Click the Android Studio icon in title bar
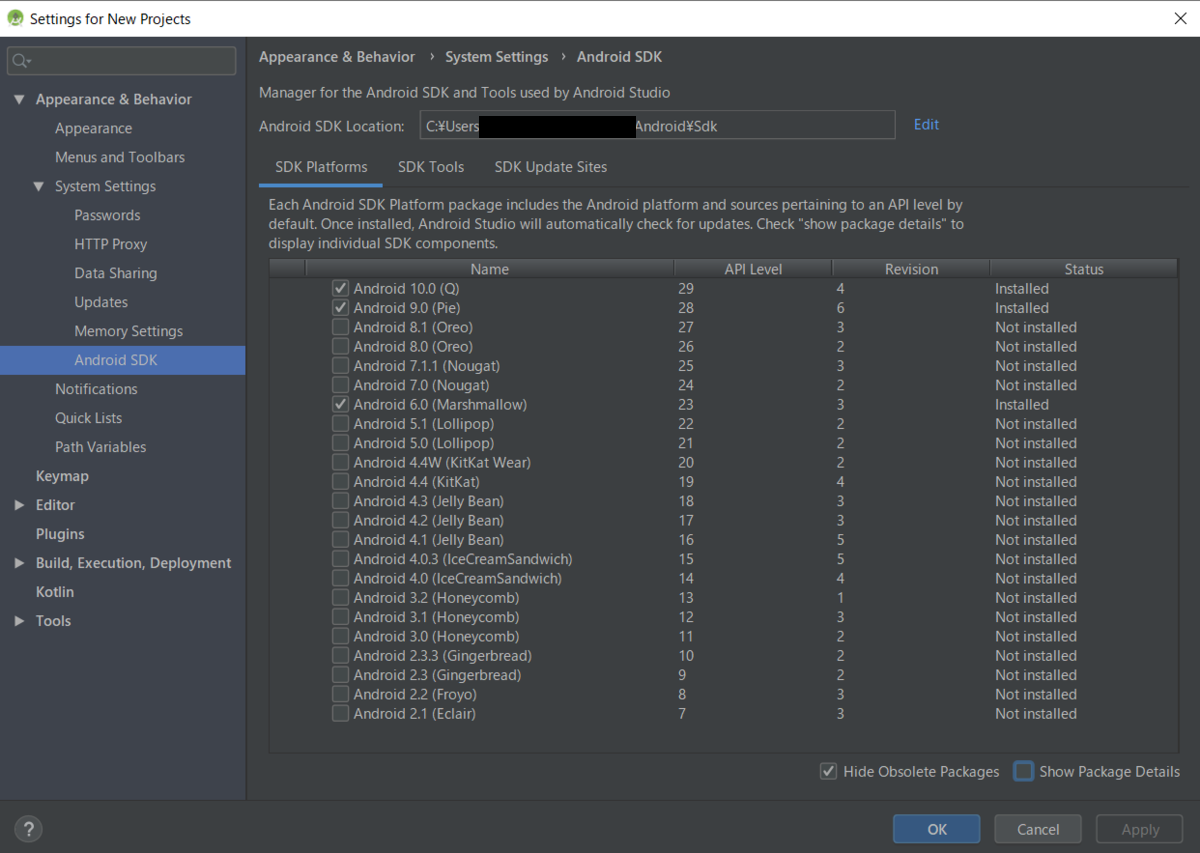Screen dimensions: 1200x853 (15, 18)
